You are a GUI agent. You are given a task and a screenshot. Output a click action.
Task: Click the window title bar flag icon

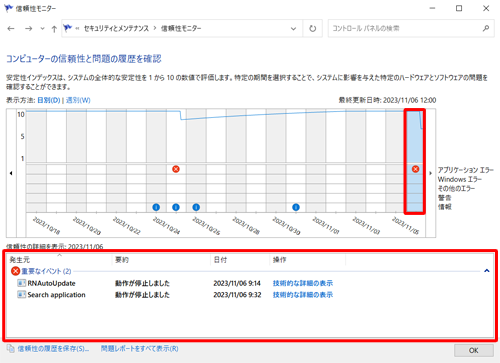[8, 8]
